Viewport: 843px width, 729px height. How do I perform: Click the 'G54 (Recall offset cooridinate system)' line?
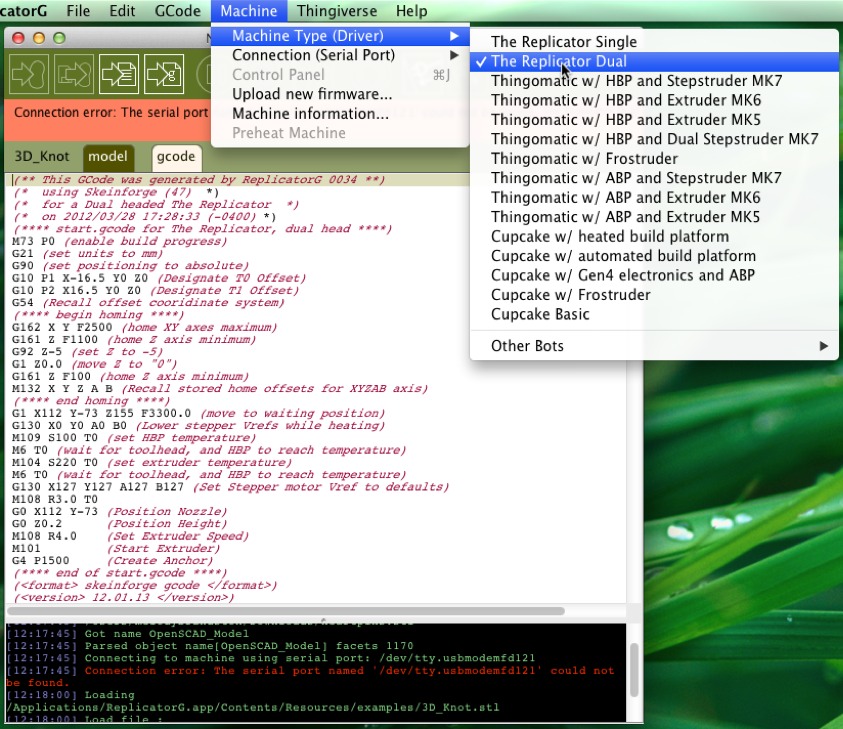coord(148,302)
